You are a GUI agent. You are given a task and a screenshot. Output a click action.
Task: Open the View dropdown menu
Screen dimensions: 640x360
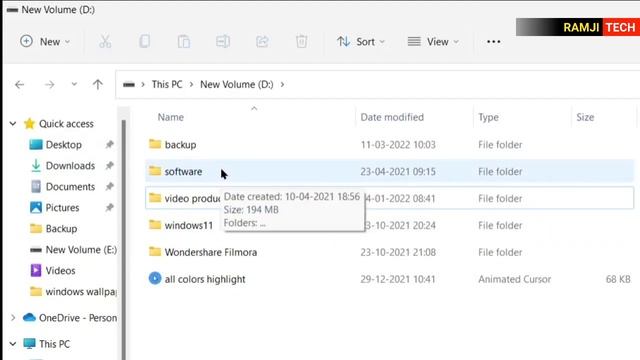tap(433, 42)
